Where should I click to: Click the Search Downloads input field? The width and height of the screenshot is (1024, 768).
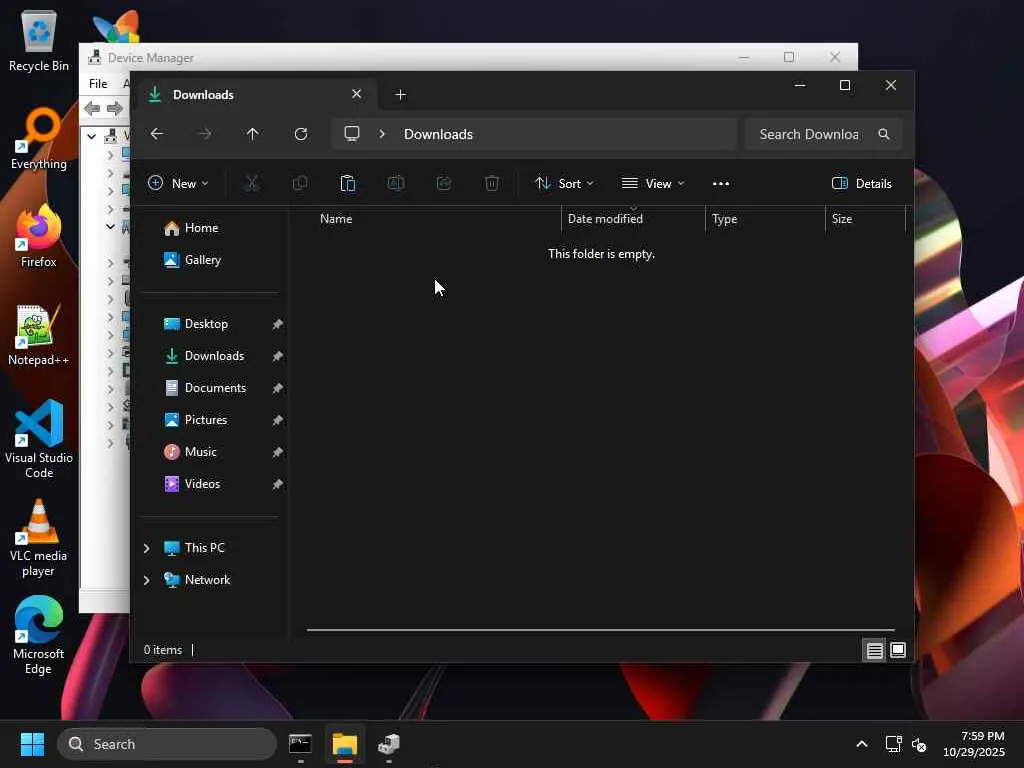[810, 134]
